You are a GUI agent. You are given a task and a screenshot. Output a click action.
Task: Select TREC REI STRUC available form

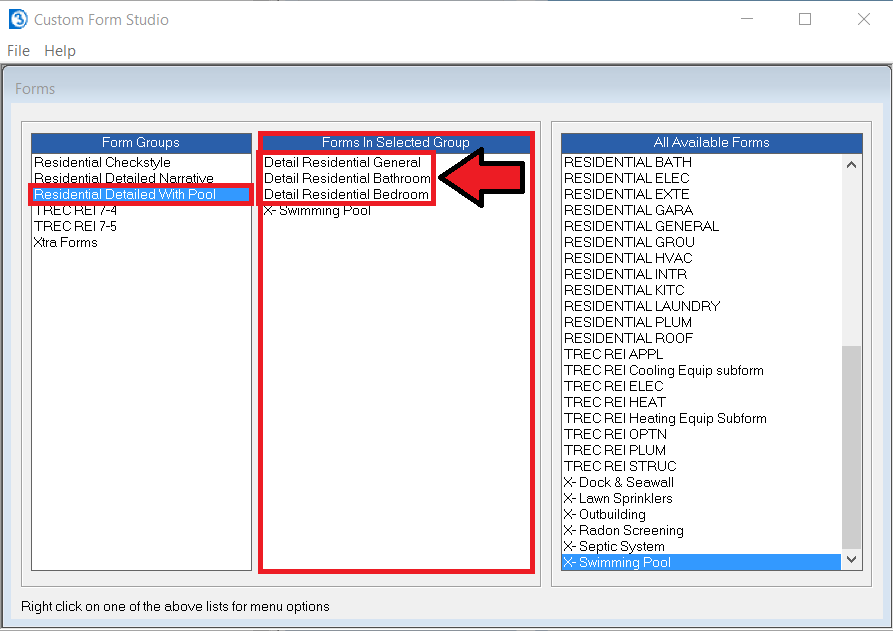701,466
